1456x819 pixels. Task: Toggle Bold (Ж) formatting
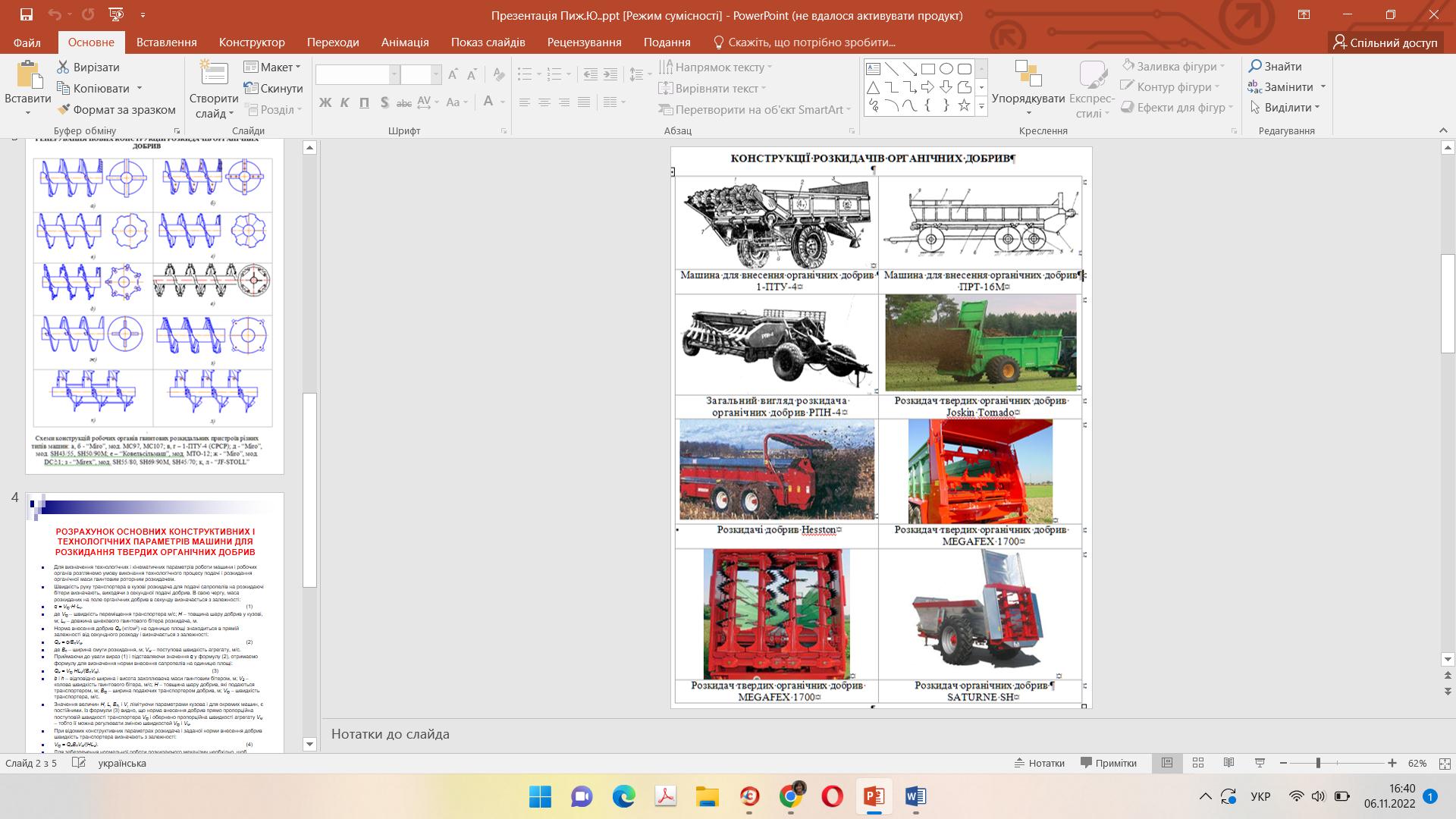[x=325, y=102]
